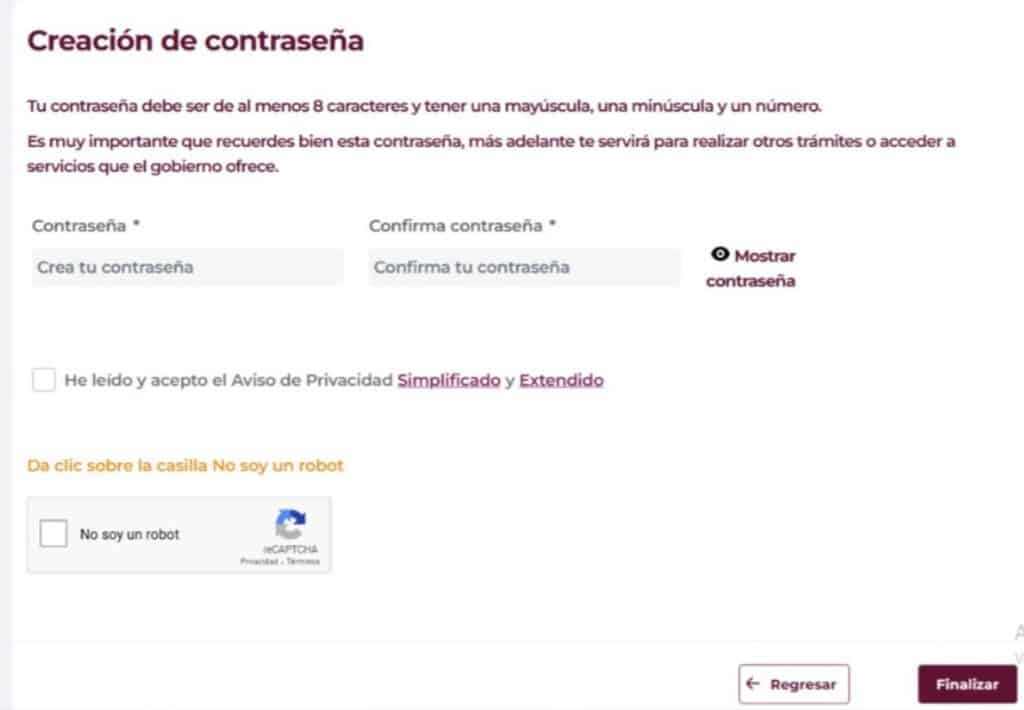The width and height of the screenshot is (1024, 710).
Task: Open the reCAPTCHA Privacidad link
Action: [x=258, y=562]
